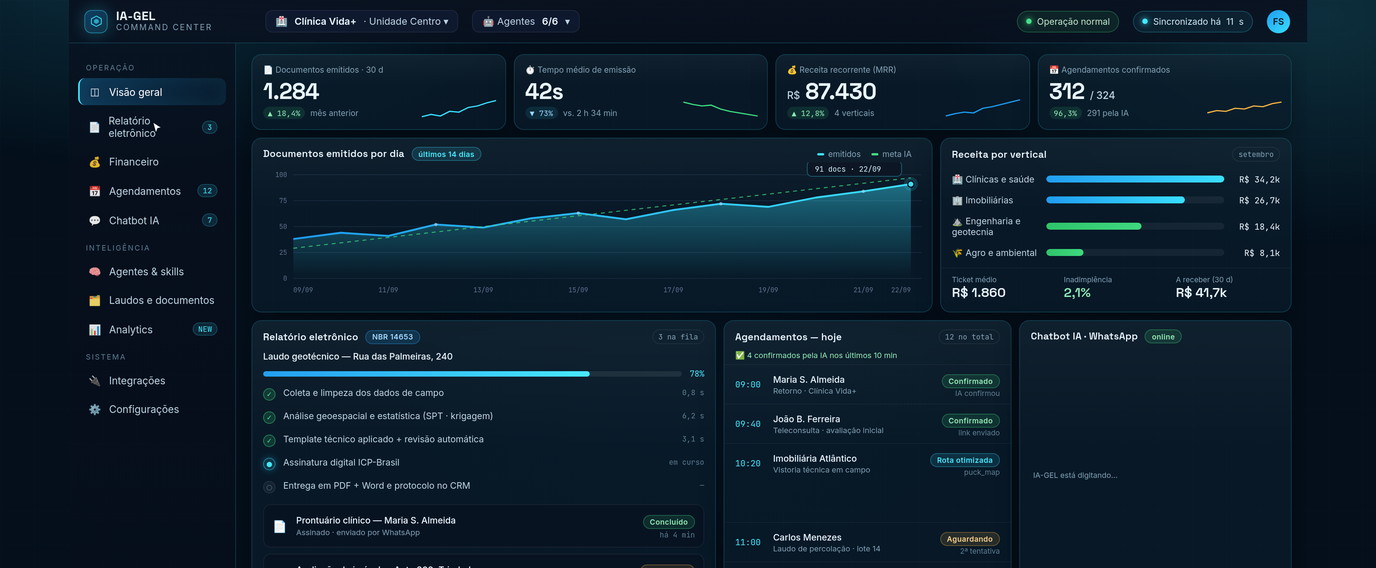The image size is (1376, 568).
Task: Click the Agendamentos sidebar count badge 12
Action: tap(207, 191)
